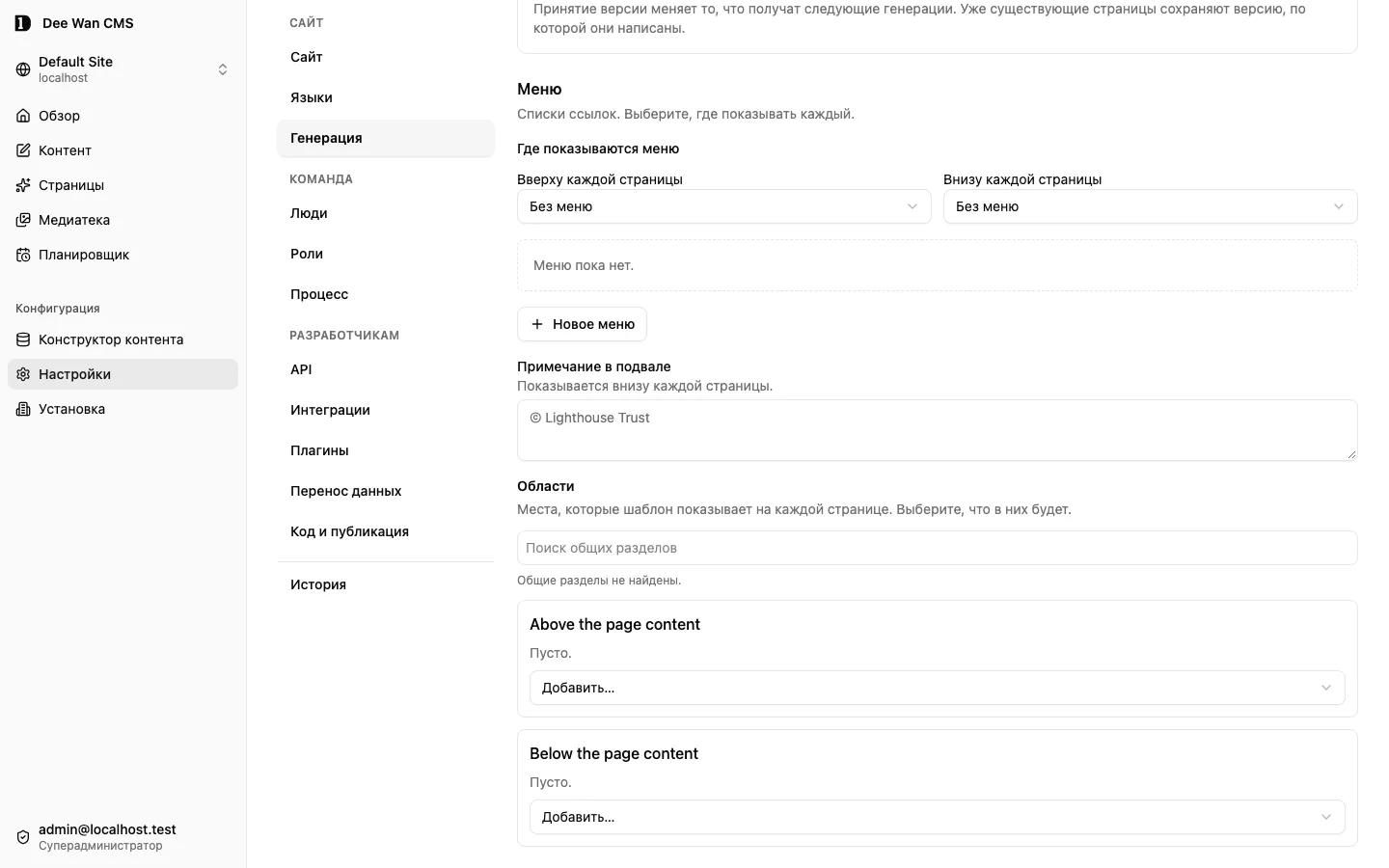Viewport: 1389px width, 868px height.
Task: Open the История settings section
Action: [386, 584]
